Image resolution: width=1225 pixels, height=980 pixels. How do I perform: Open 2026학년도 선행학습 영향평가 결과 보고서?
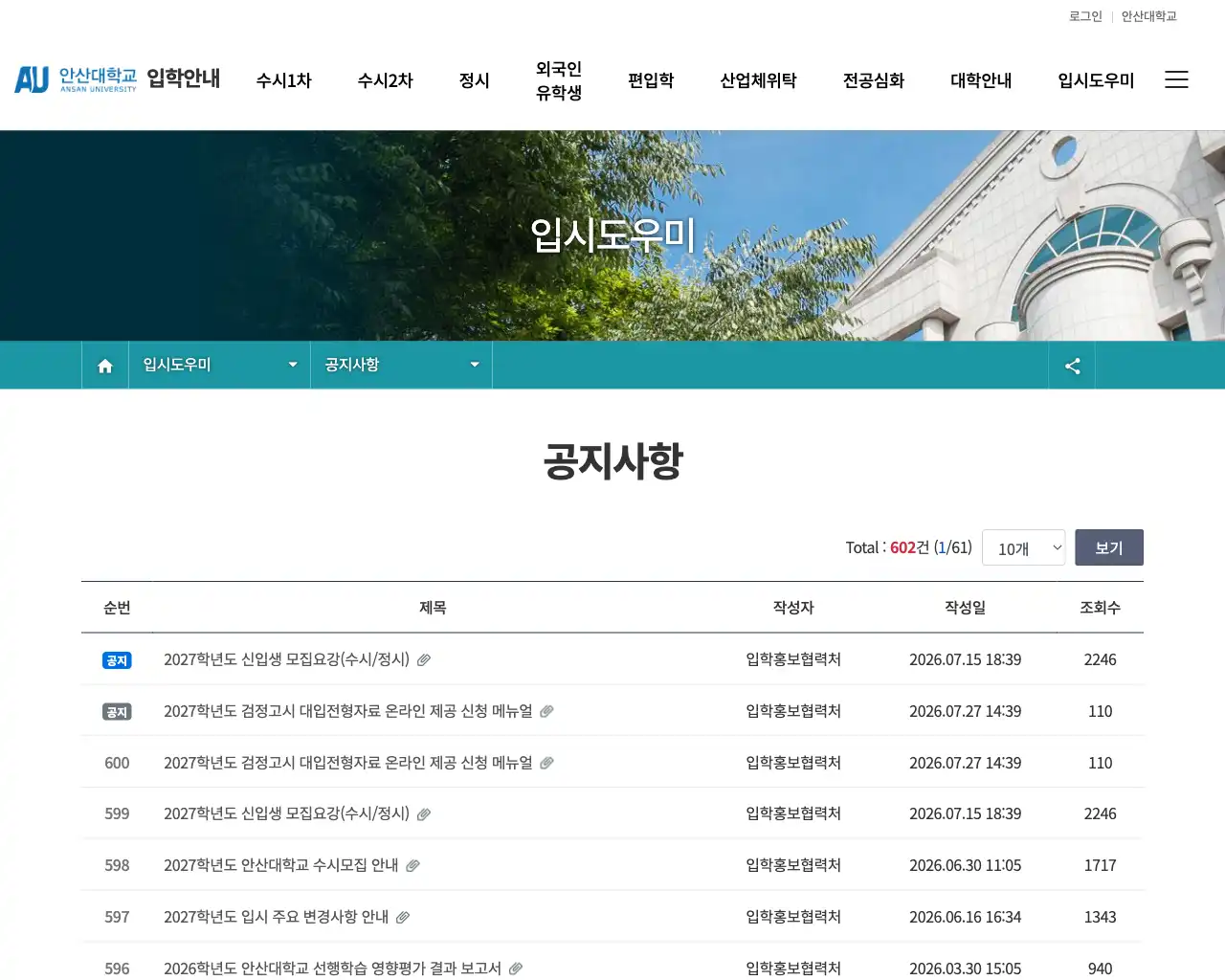point(332,969)
